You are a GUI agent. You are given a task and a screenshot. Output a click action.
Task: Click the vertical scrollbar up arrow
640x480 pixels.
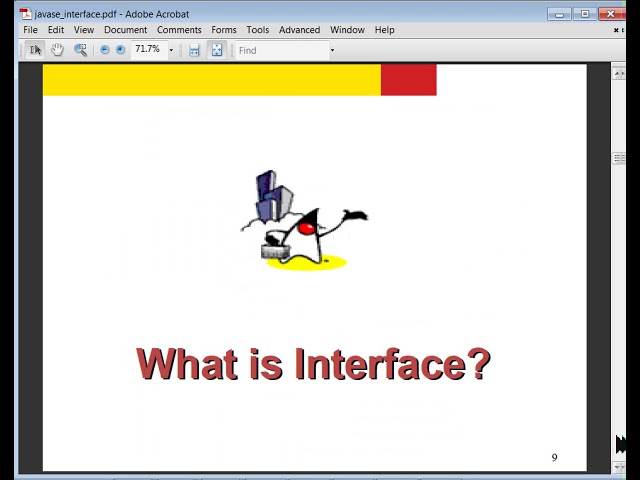tap(618, 73)
